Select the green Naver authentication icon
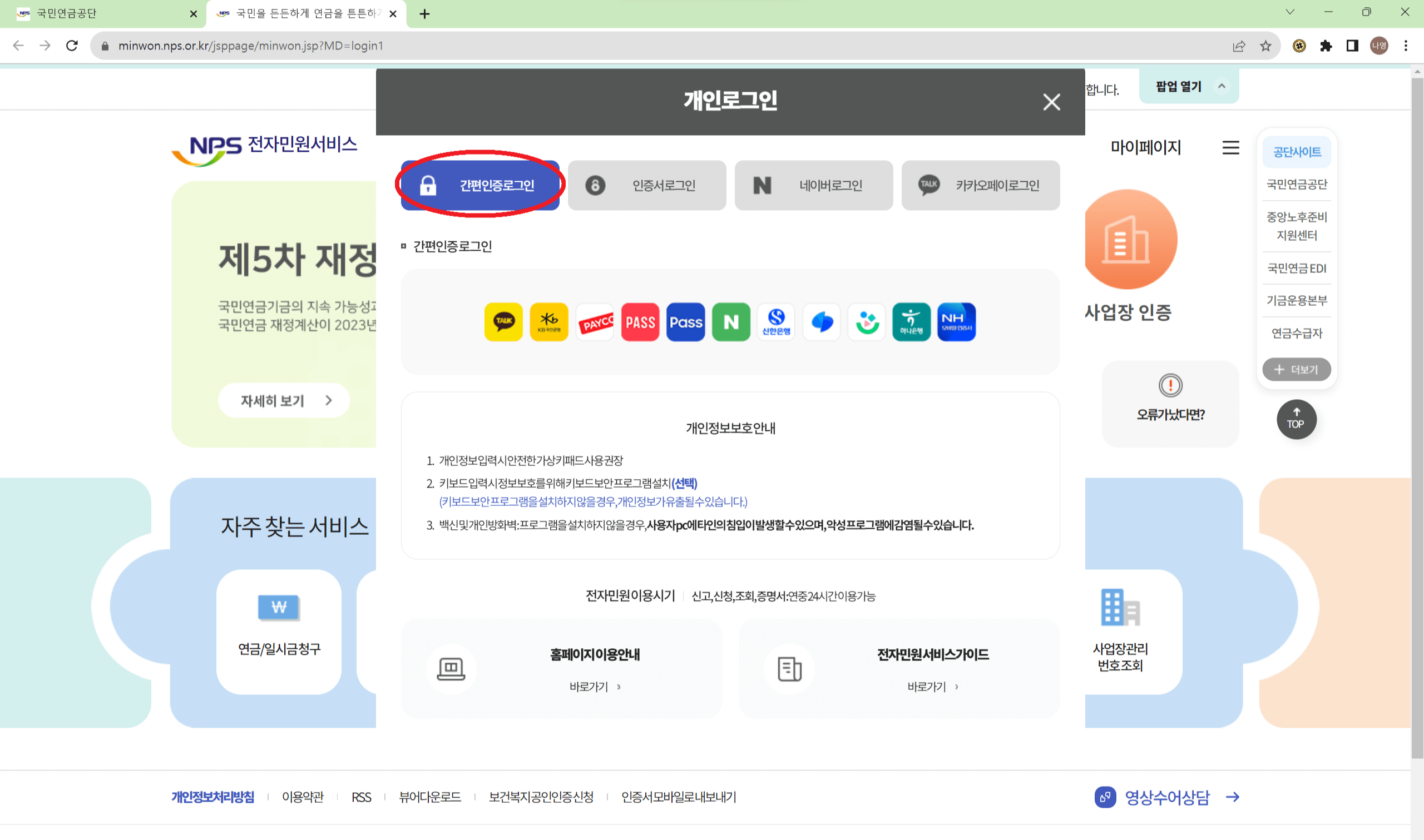This screenshot has height=840, width=1424. pyautogui.click(x=730, y=322)
